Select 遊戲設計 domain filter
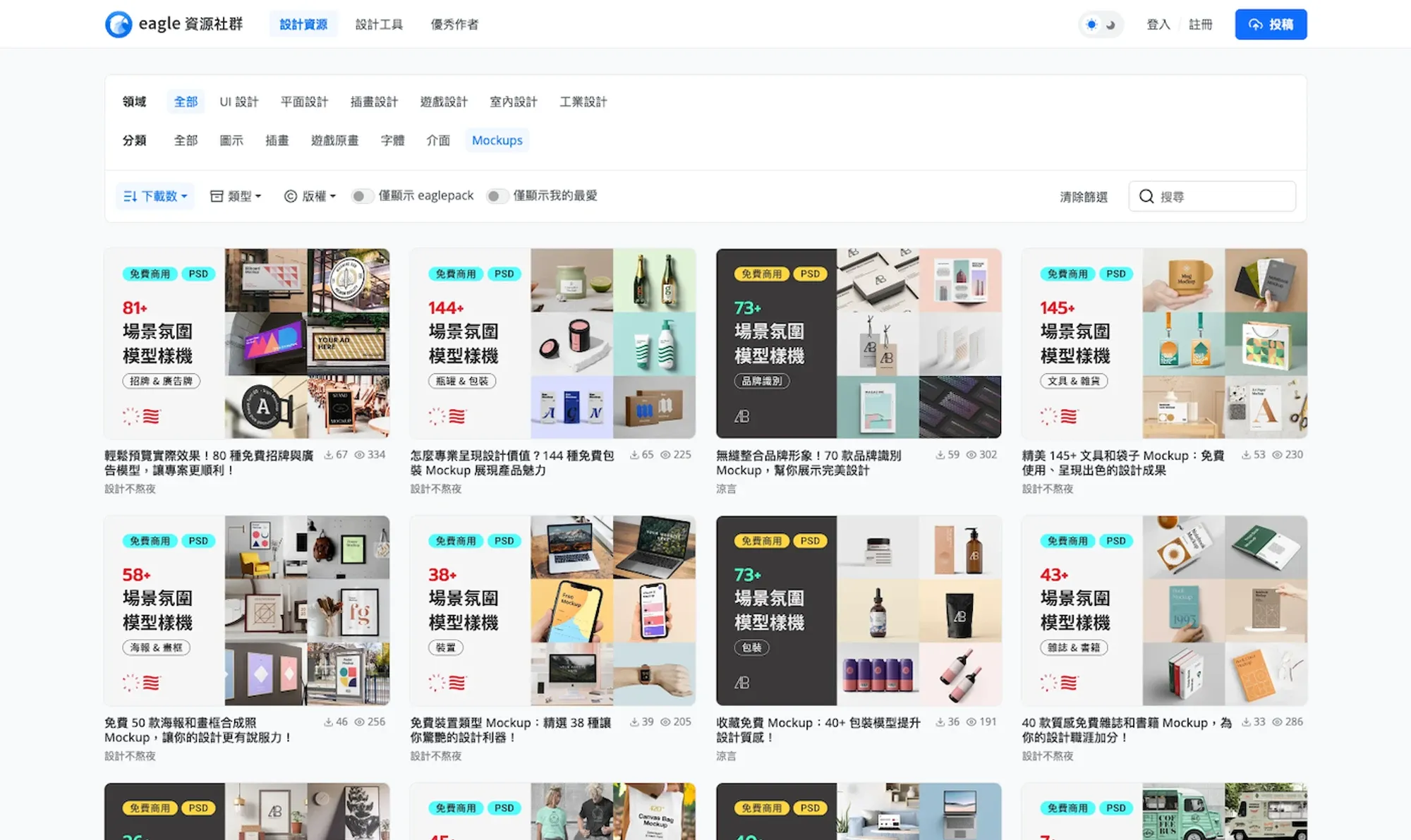This screenshot has height=840, width=1411. tap(444, 102)
